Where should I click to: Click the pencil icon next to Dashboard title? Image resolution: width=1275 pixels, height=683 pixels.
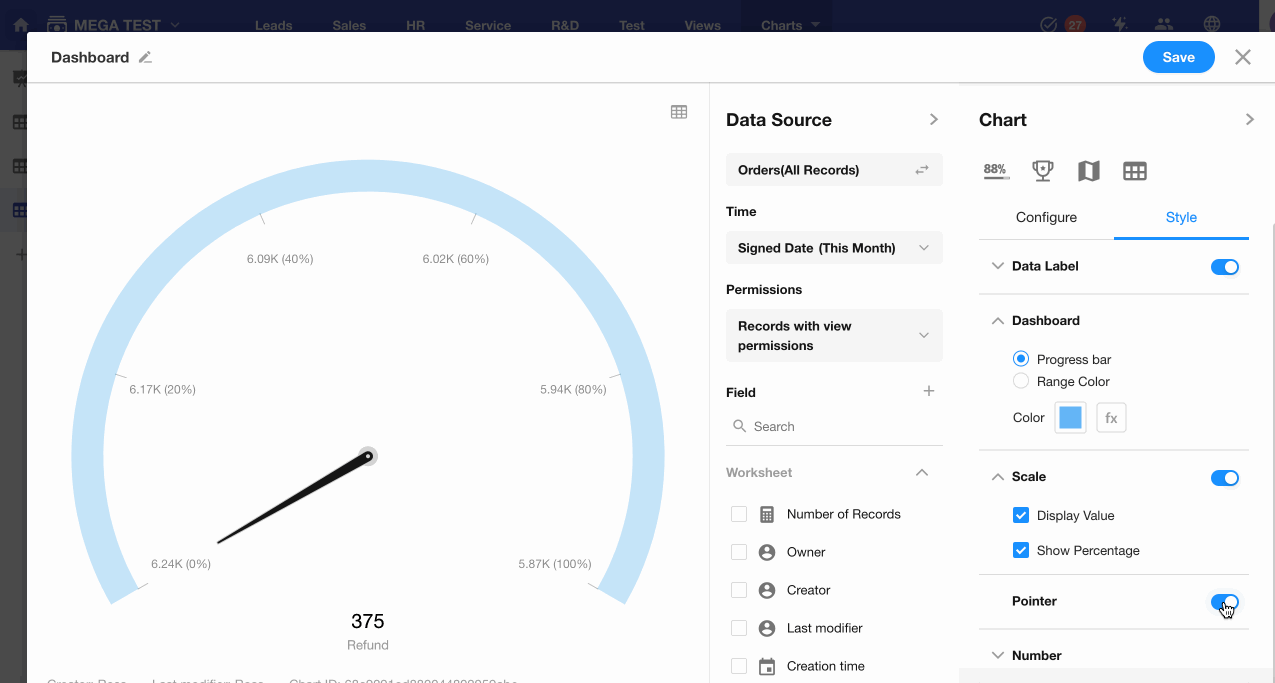pos(145,58)
